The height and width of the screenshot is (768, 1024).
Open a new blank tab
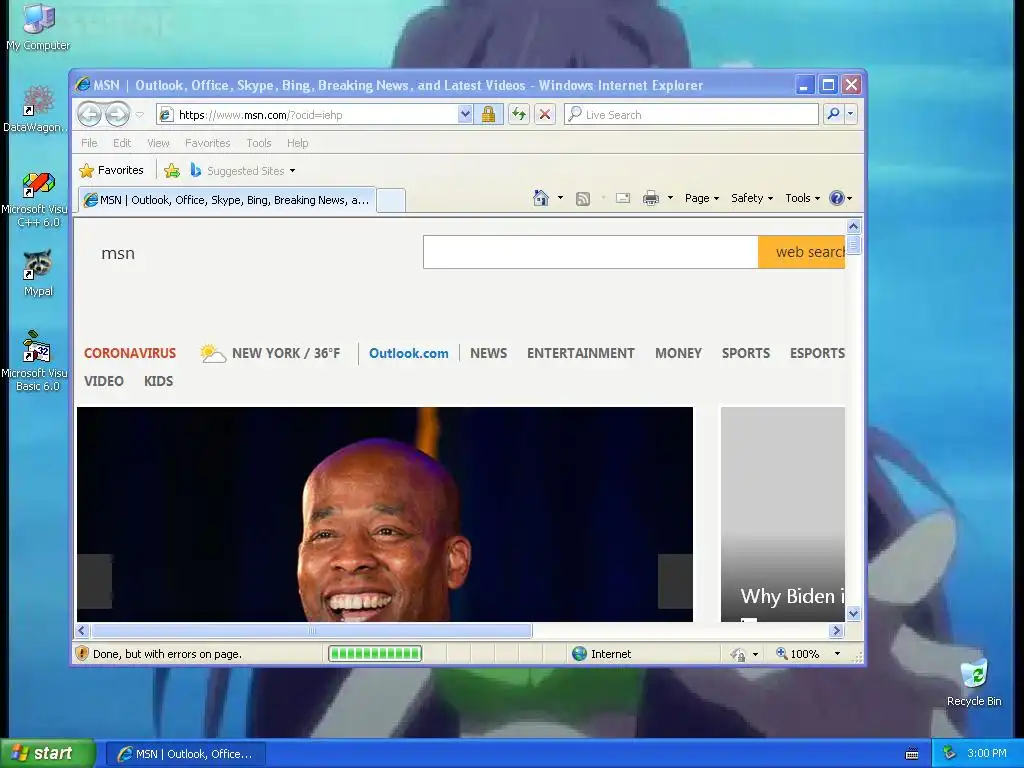391,200
